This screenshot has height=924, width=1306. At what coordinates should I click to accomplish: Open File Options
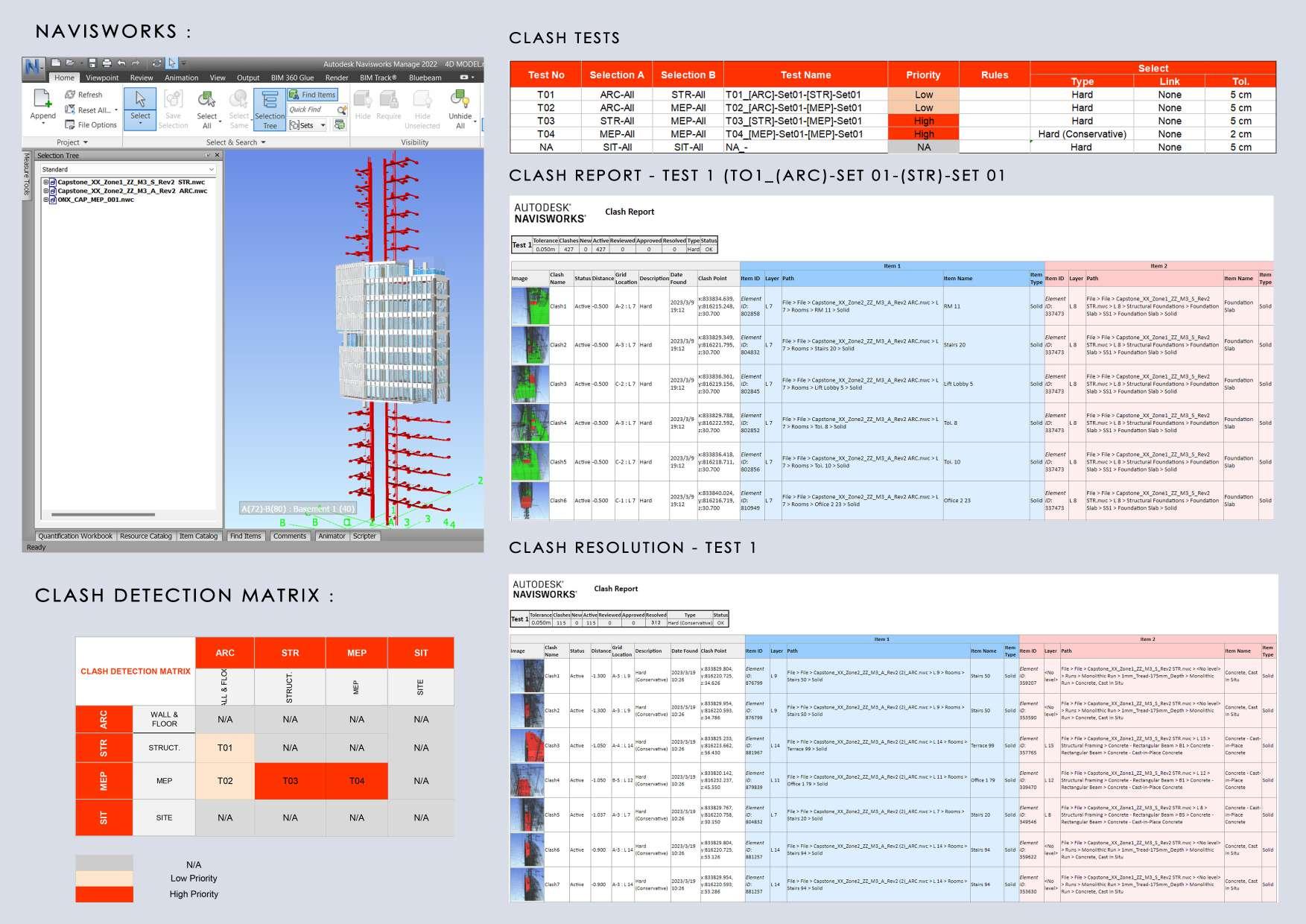[x=91, y=124]
